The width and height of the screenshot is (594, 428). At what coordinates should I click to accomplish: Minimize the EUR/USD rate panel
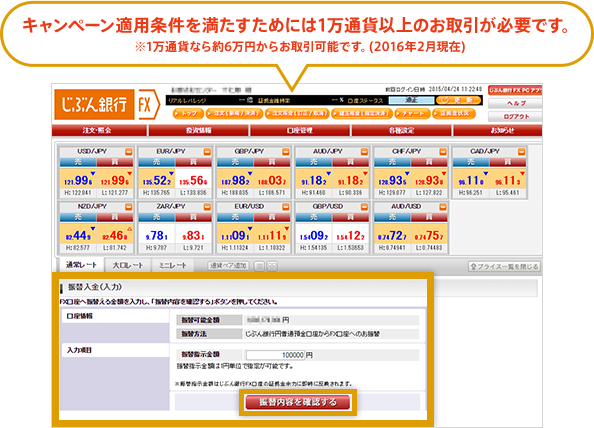pyautogui.click(x=286, y=207)
